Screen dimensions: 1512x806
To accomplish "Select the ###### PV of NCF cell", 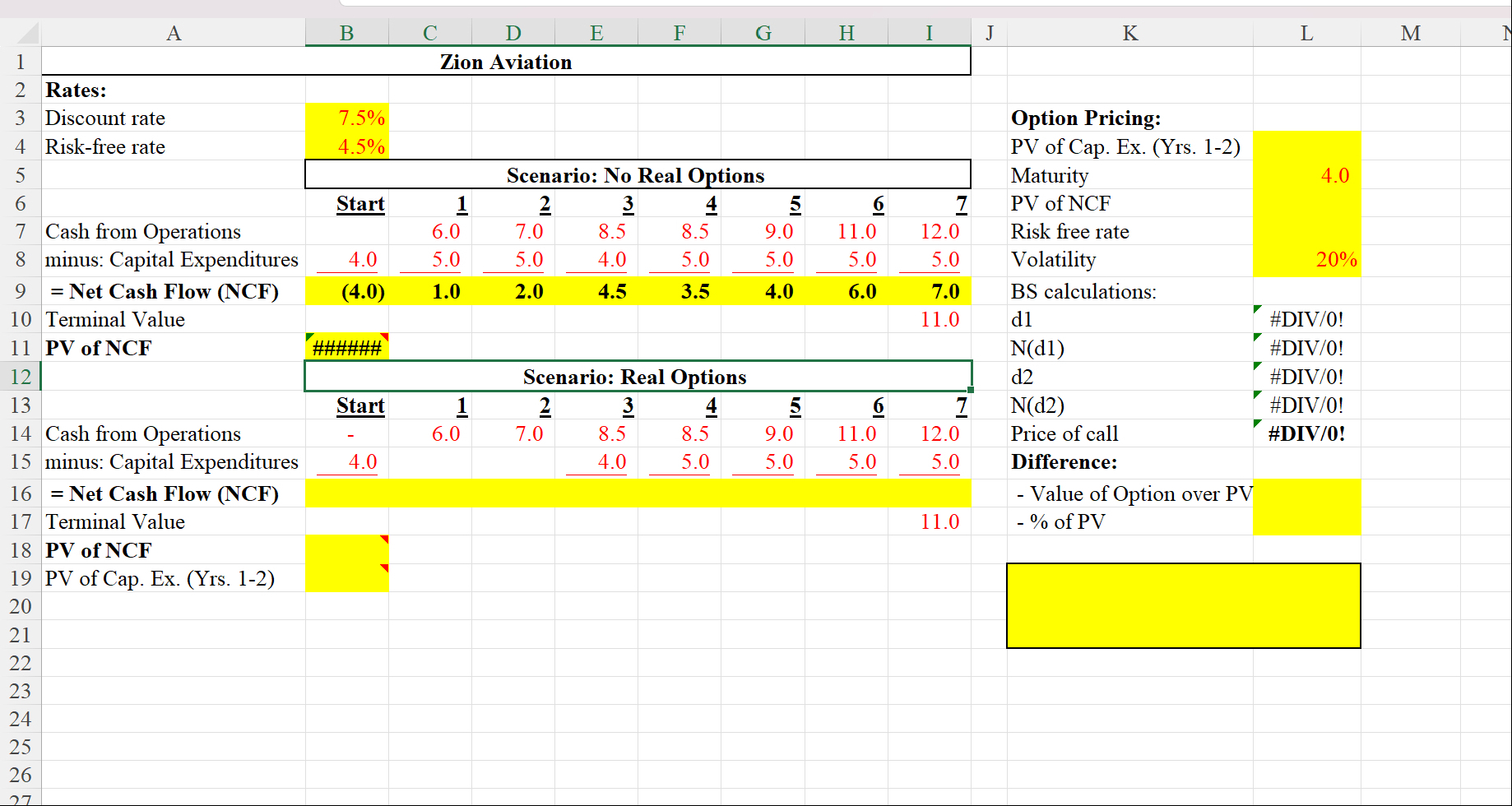I will [x=347, y=348].
